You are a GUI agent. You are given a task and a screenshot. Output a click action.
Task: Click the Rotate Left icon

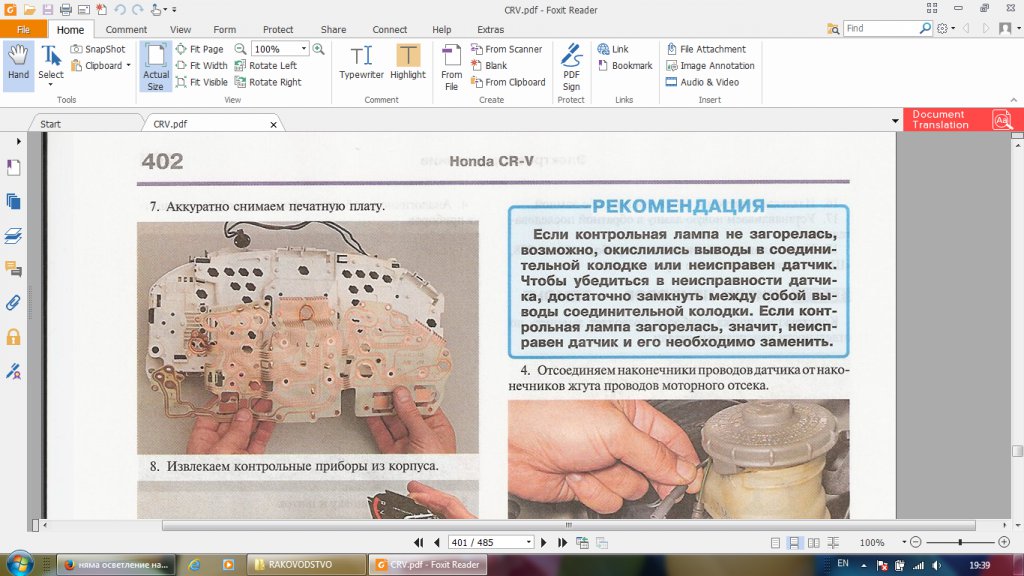[x=266, y=66]
